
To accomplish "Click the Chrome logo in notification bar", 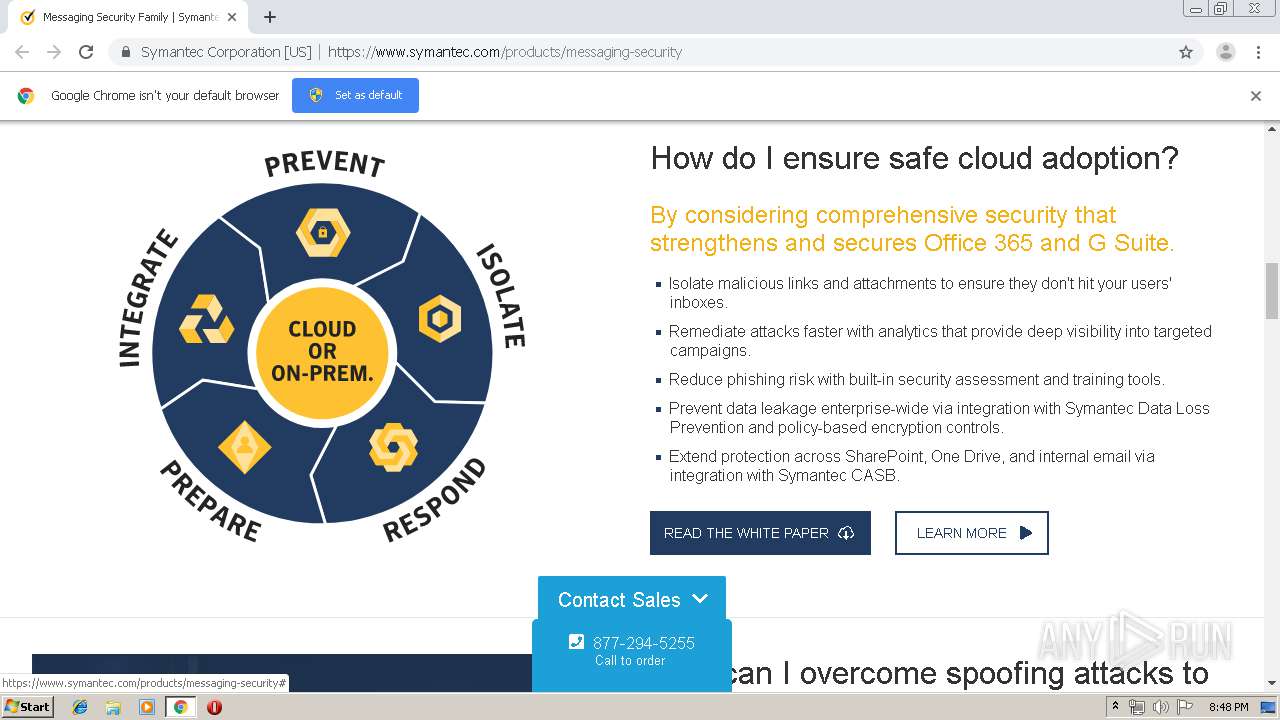I will tap(26, 96).
